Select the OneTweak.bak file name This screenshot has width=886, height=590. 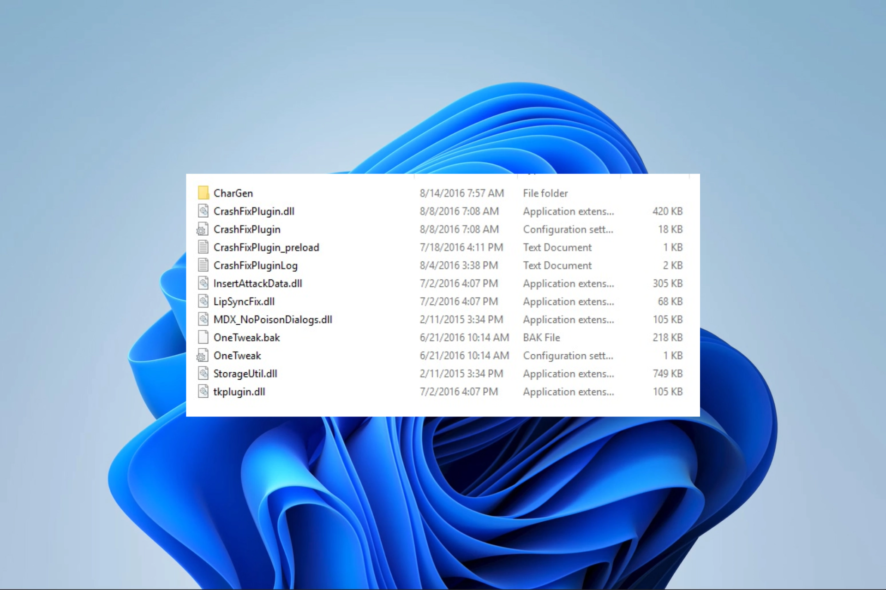coord(246,338)
